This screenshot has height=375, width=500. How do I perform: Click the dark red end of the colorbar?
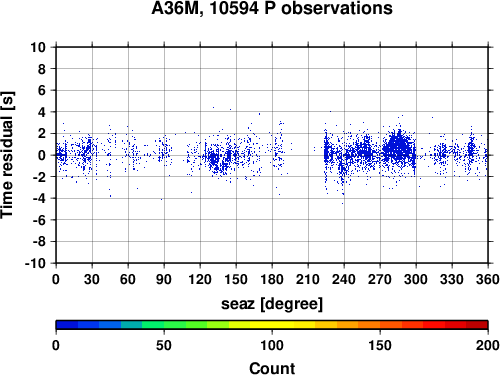(477, 325)
